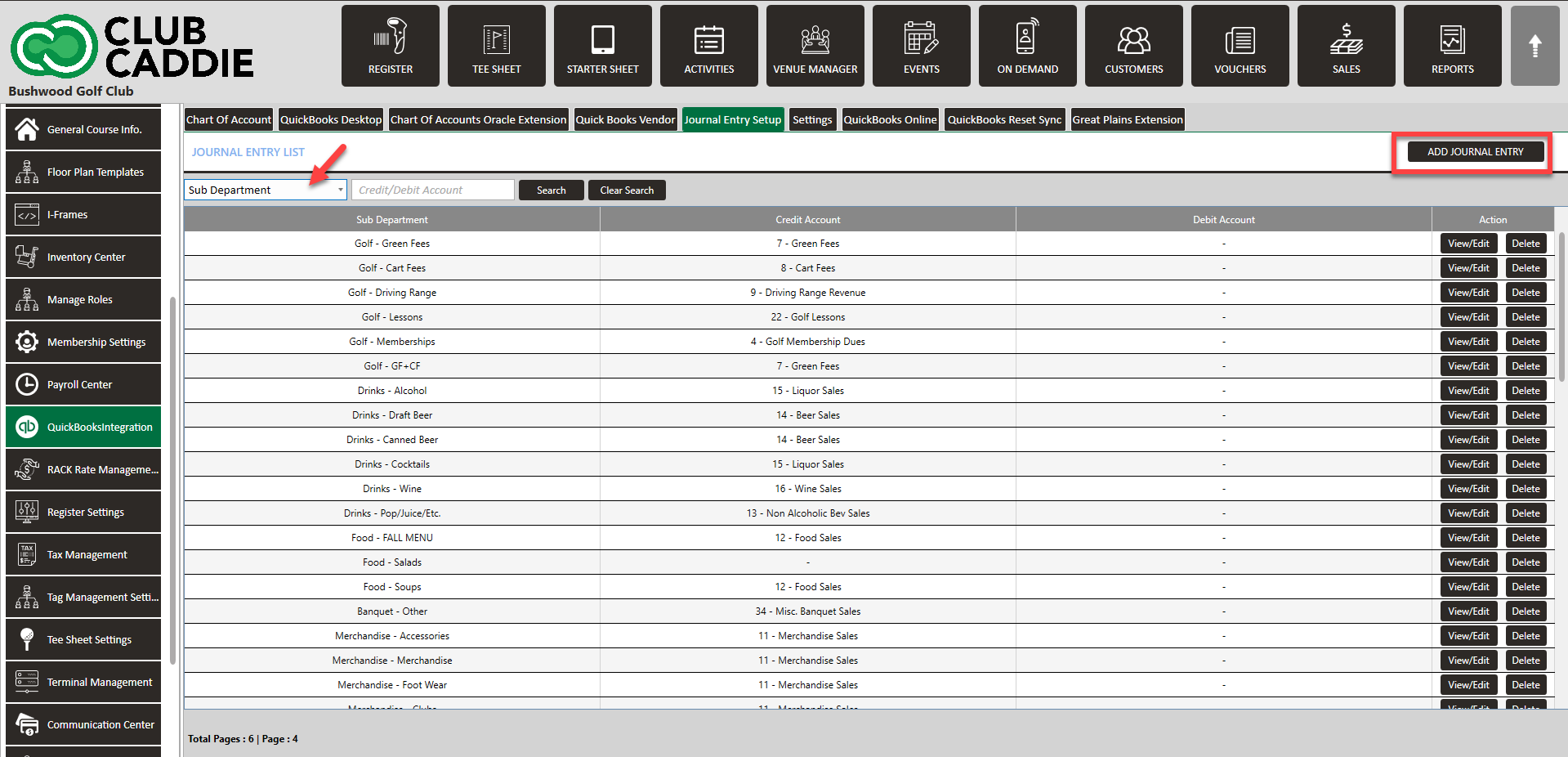Screen dimensions: 1568x757
Task: Click the Add Journal Entry button
Action: pos(1475,151)
